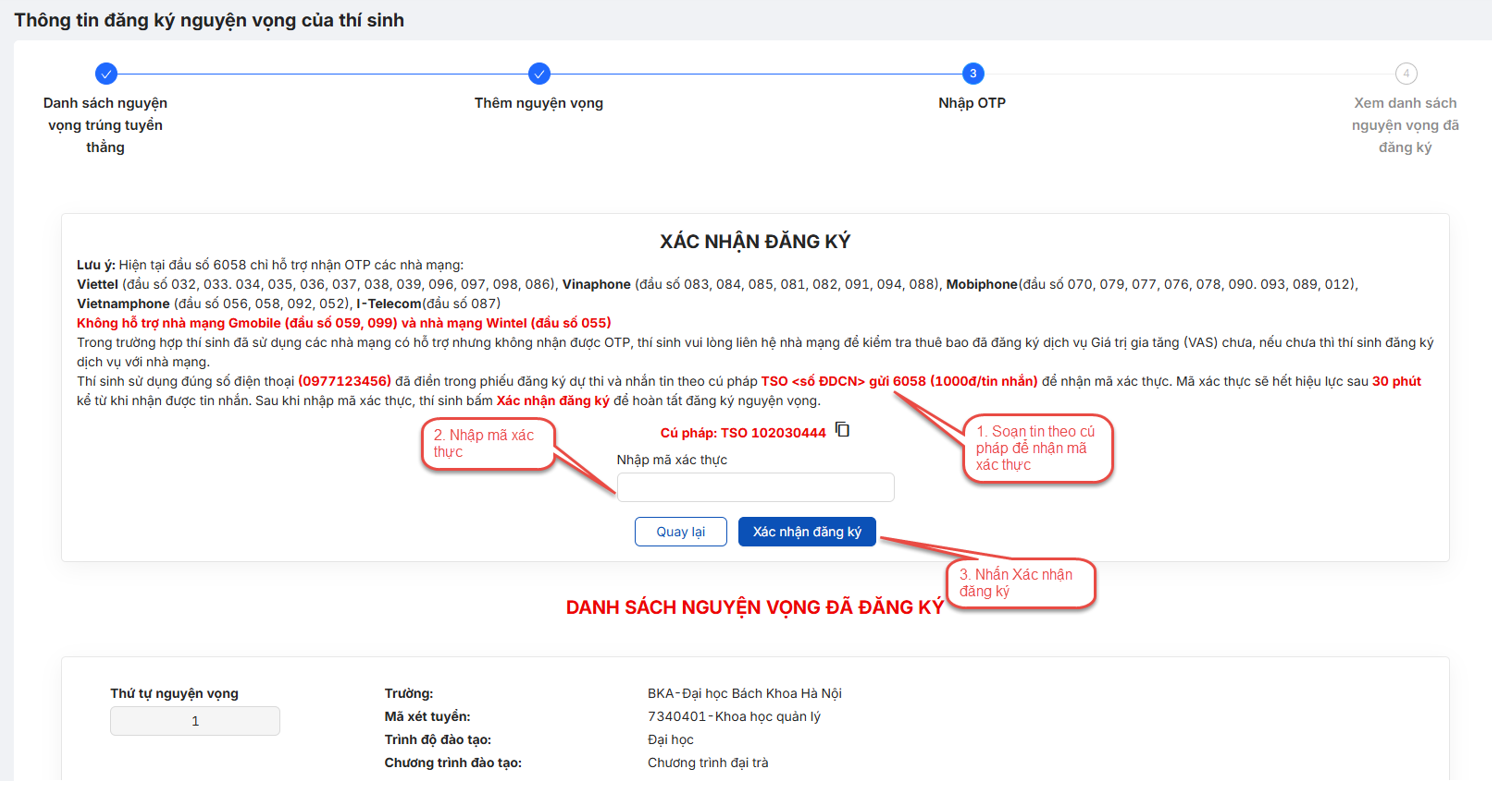Click the 'Nhập mã xác thực' label above input
1492x797 pixels.
[x=672, y=459]
